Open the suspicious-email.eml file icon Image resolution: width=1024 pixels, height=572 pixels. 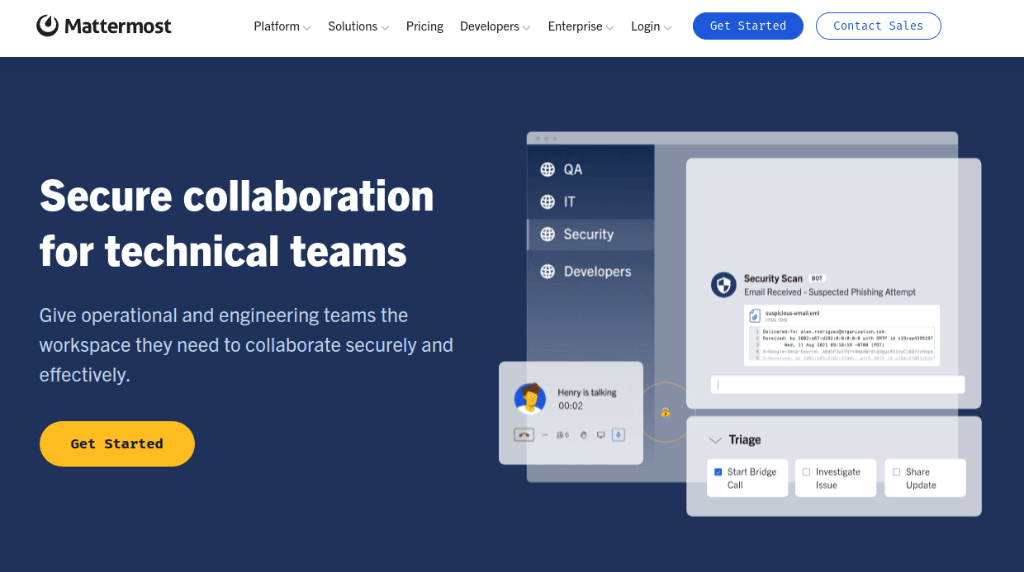click(755, 315)
